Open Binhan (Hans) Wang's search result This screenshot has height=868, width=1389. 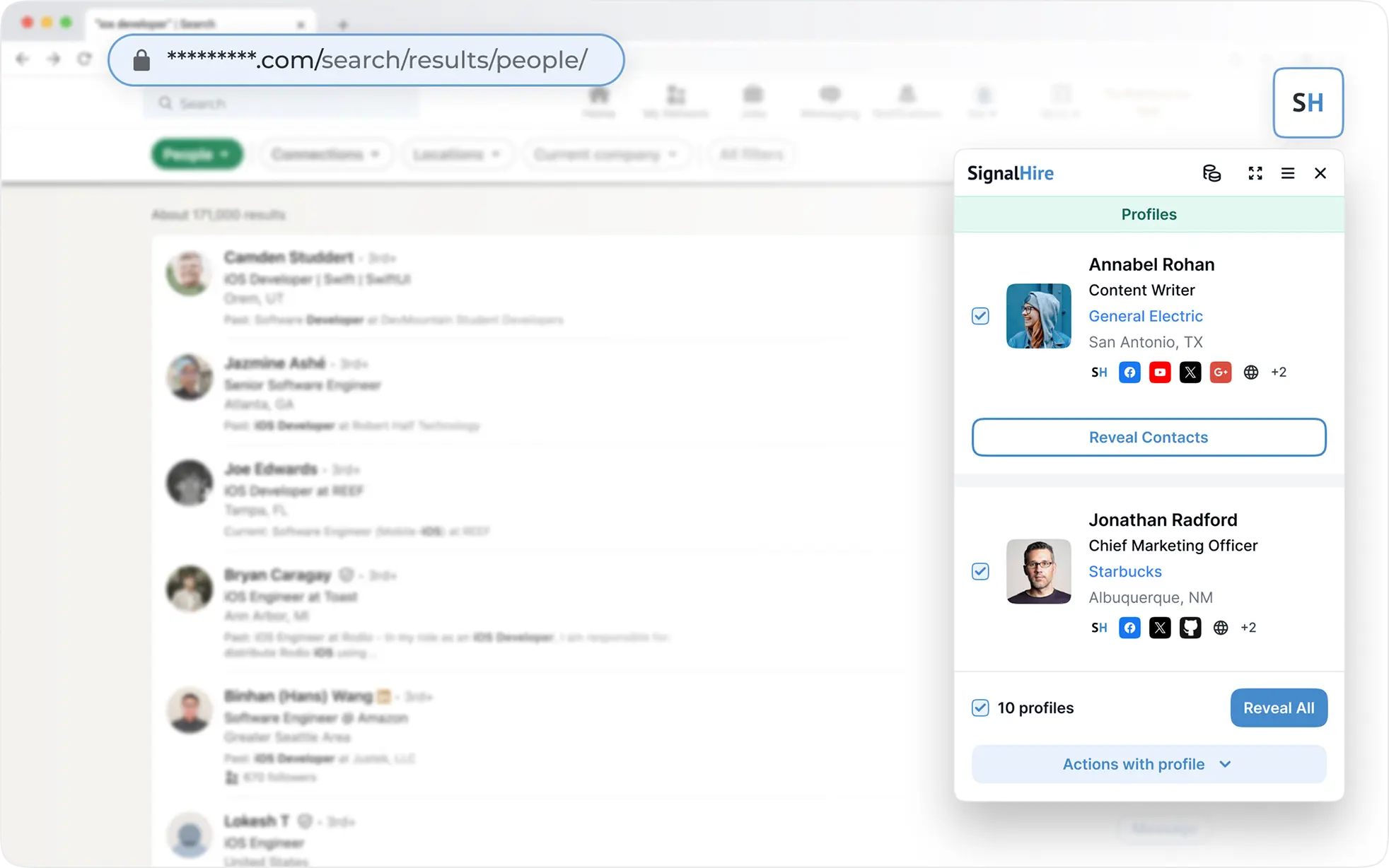tap(298, 696)
